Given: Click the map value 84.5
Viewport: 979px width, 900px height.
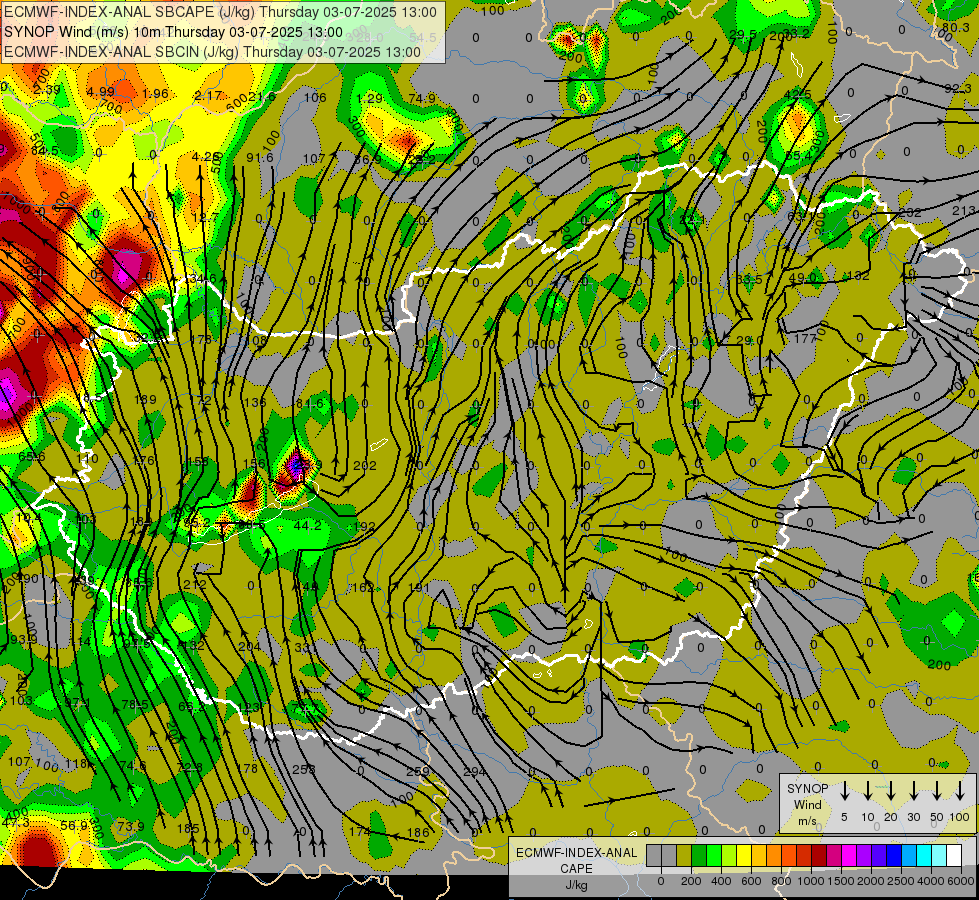Looking at the screenshot, I should (x=45, y=151).
